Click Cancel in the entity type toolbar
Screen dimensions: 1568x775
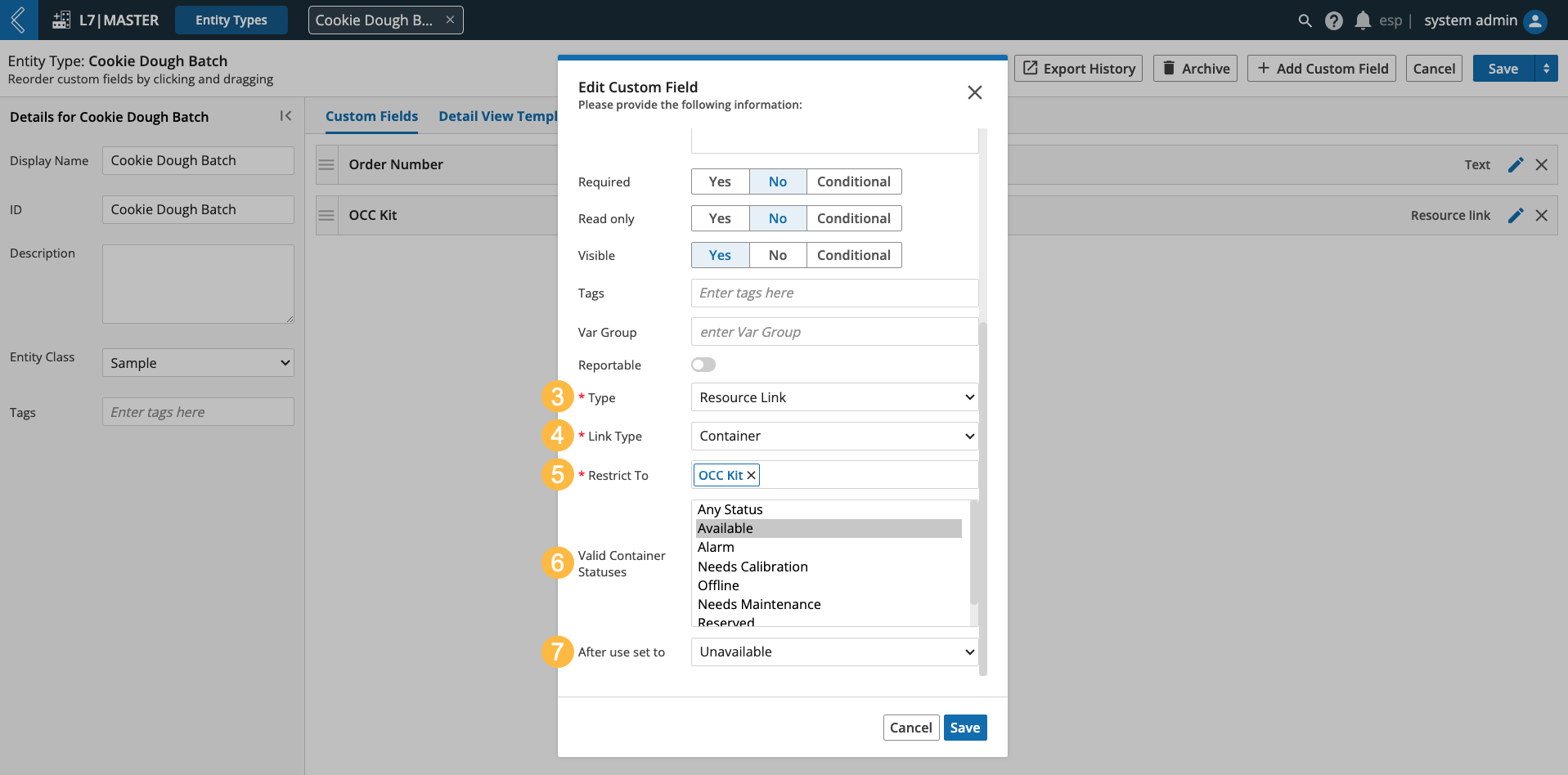[x=1434, y=69]
